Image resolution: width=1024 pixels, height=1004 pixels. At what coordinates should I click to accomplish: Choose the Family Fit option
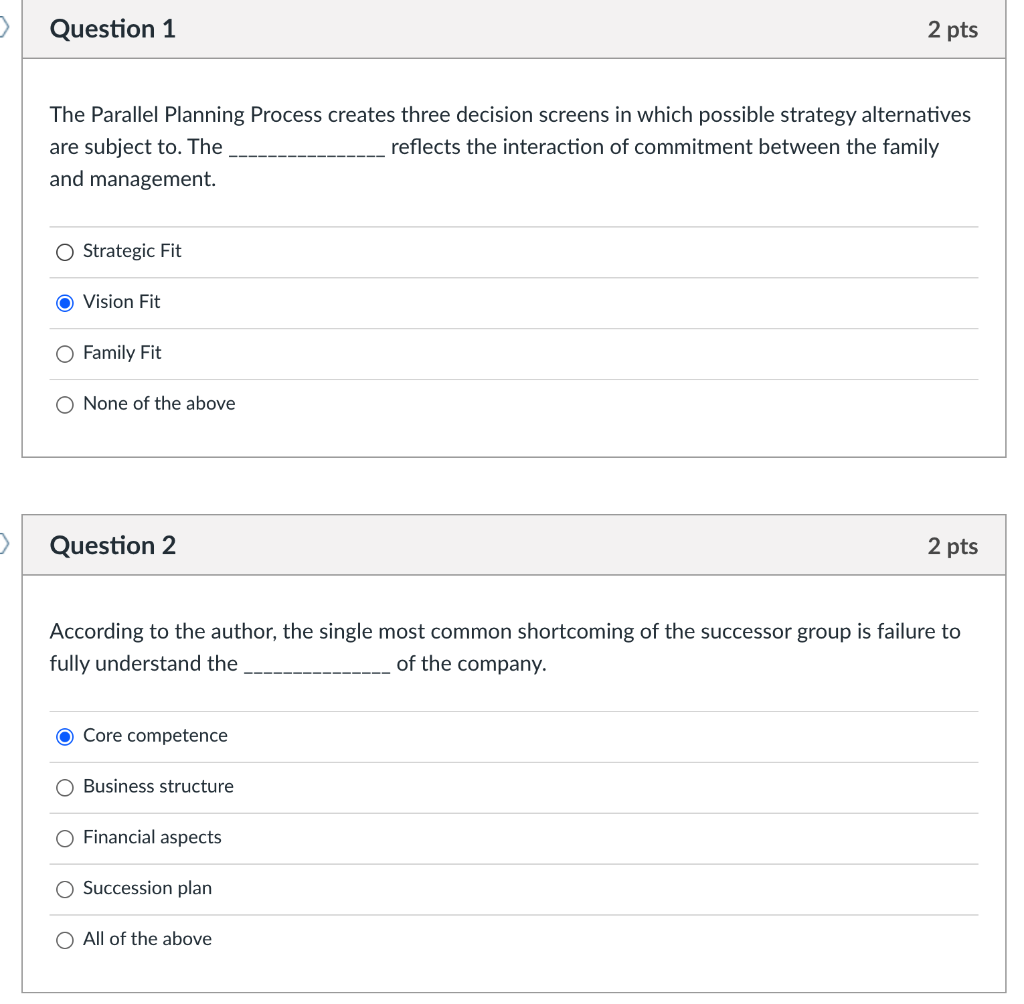[x=64, y=353]
